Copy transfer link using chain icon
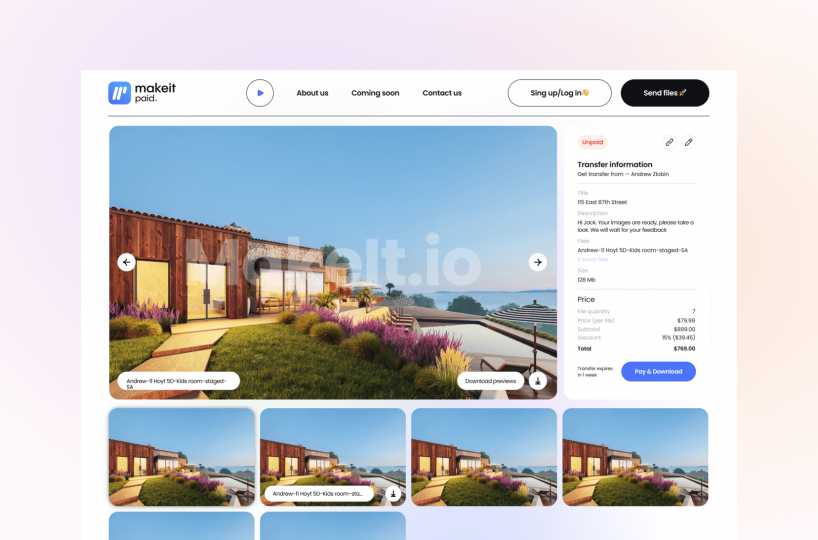Image resolution: width=818 pixels, height=540 pixels. click(x=669, y=143)
